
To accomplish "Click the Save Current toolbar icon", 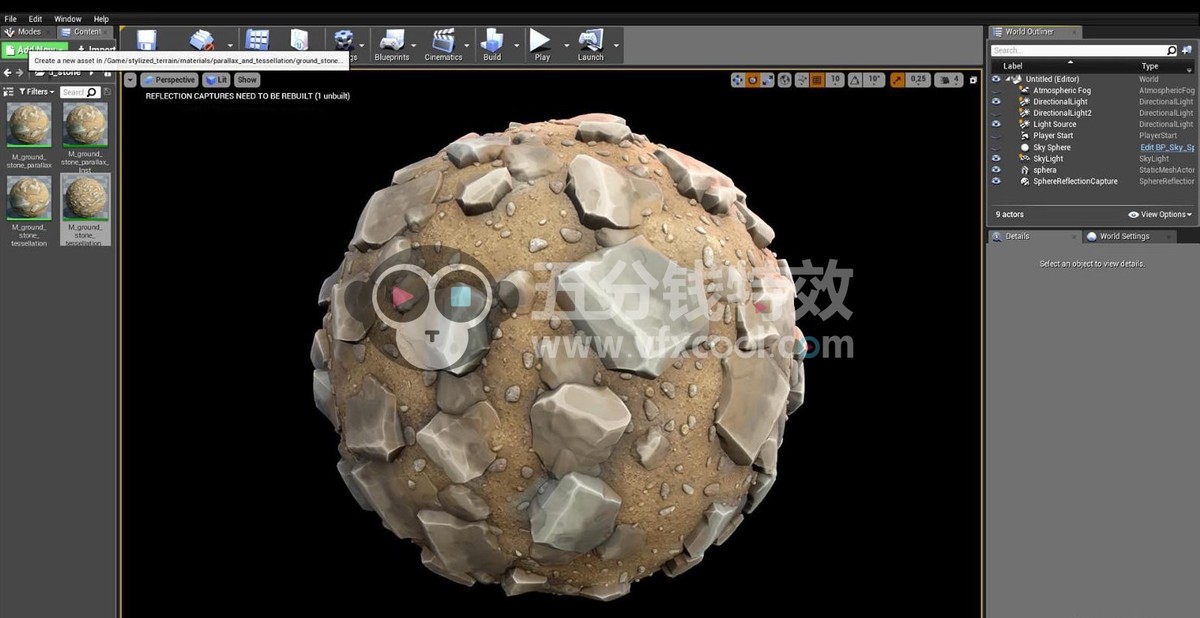I will pyautogui.click(x=147, y=41).
